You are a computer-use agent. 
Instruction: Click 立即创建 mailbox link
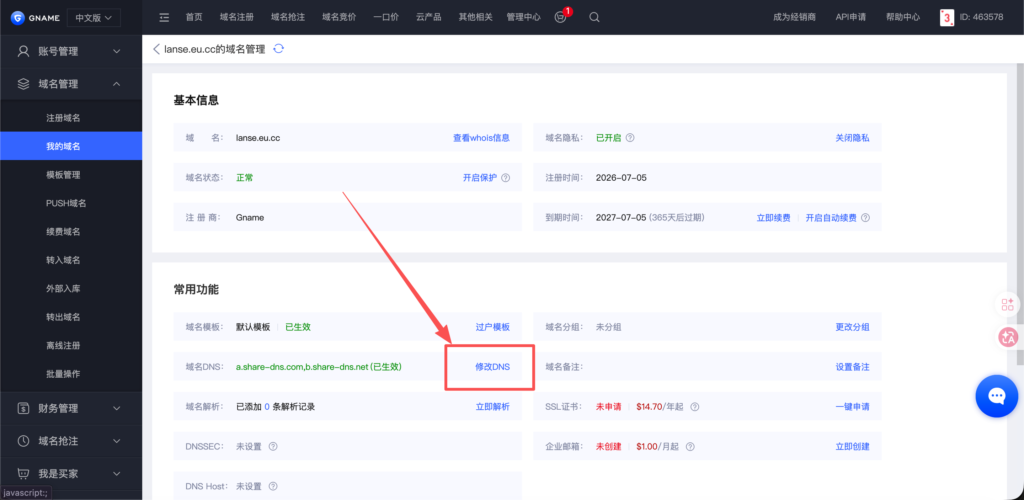click(852, 446)
